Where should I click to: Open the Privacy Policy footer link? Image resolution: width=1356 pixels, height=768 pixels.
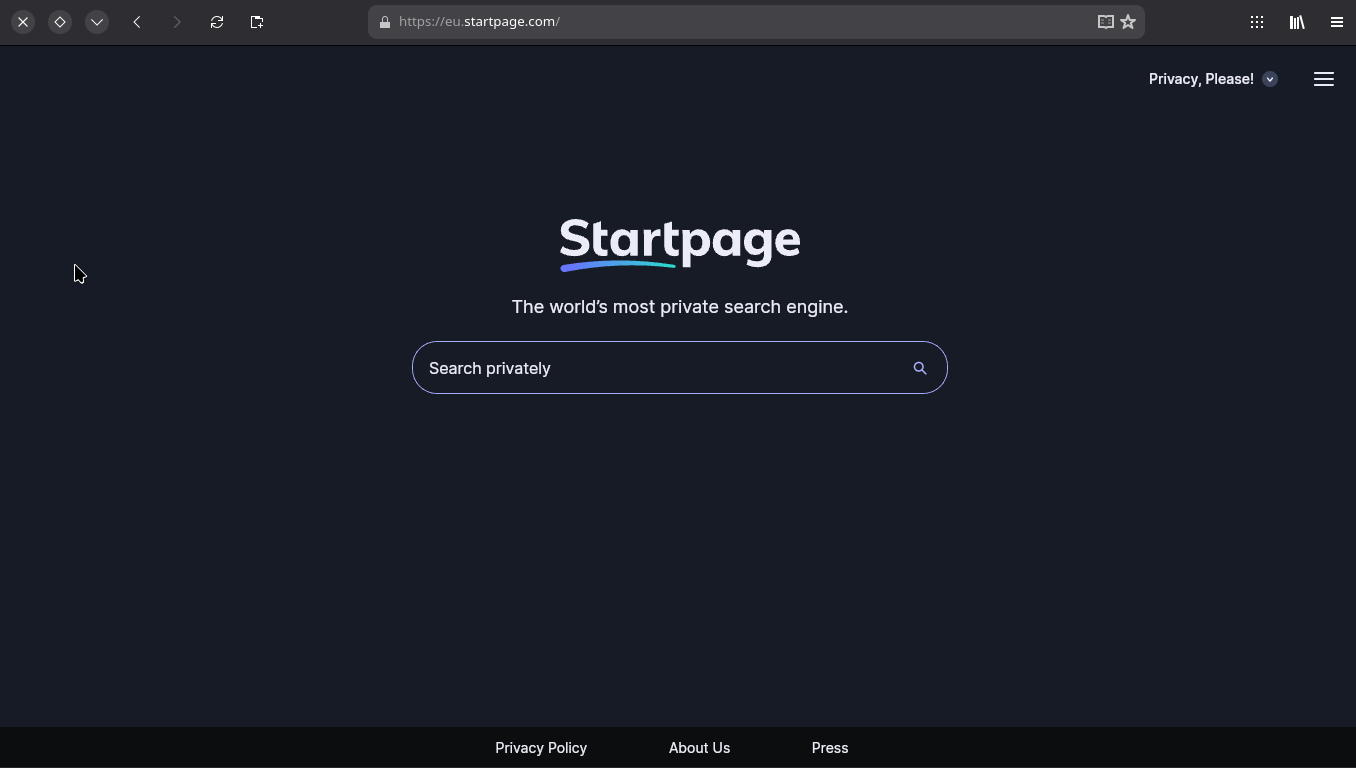click(541, 748)
